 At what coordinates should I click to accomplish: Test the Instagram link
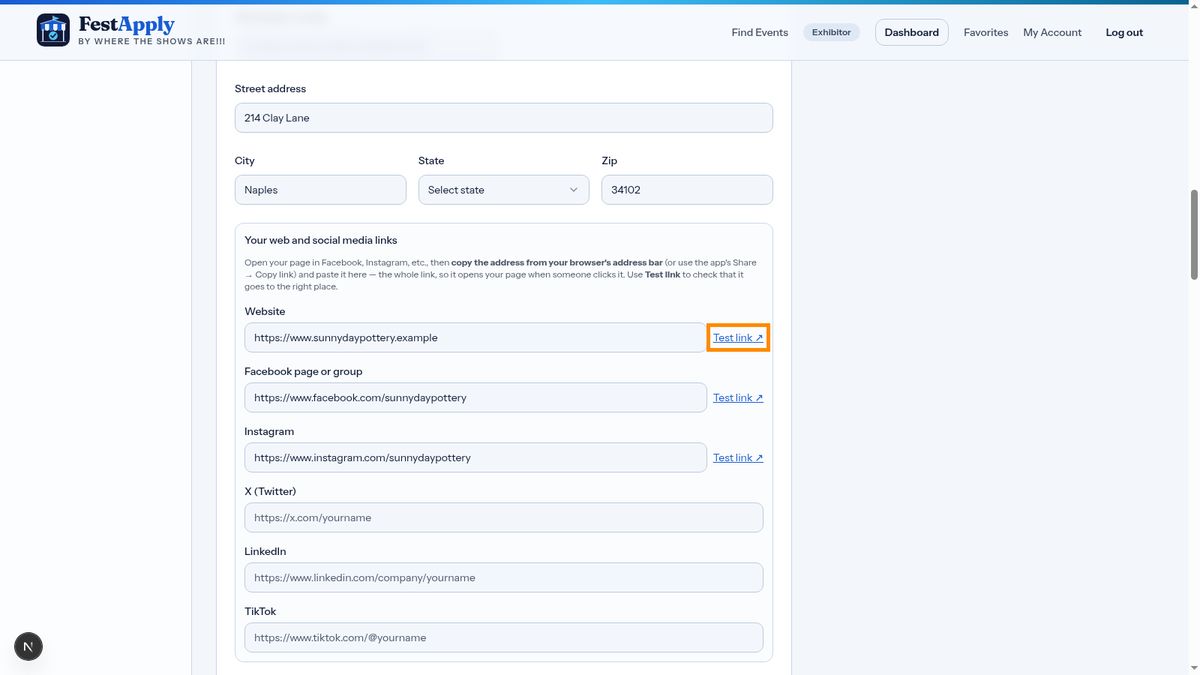pos(738,458)
